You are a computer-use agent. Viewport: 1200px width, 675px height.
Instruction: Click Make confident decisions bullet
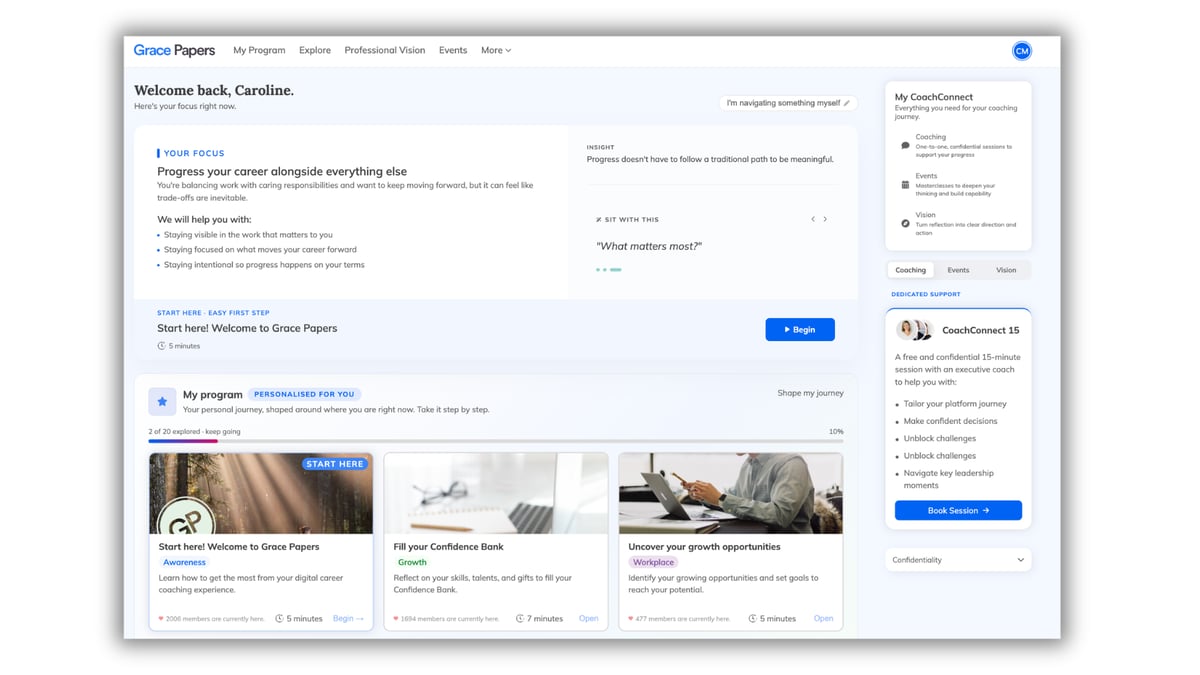tap(950, 421)
